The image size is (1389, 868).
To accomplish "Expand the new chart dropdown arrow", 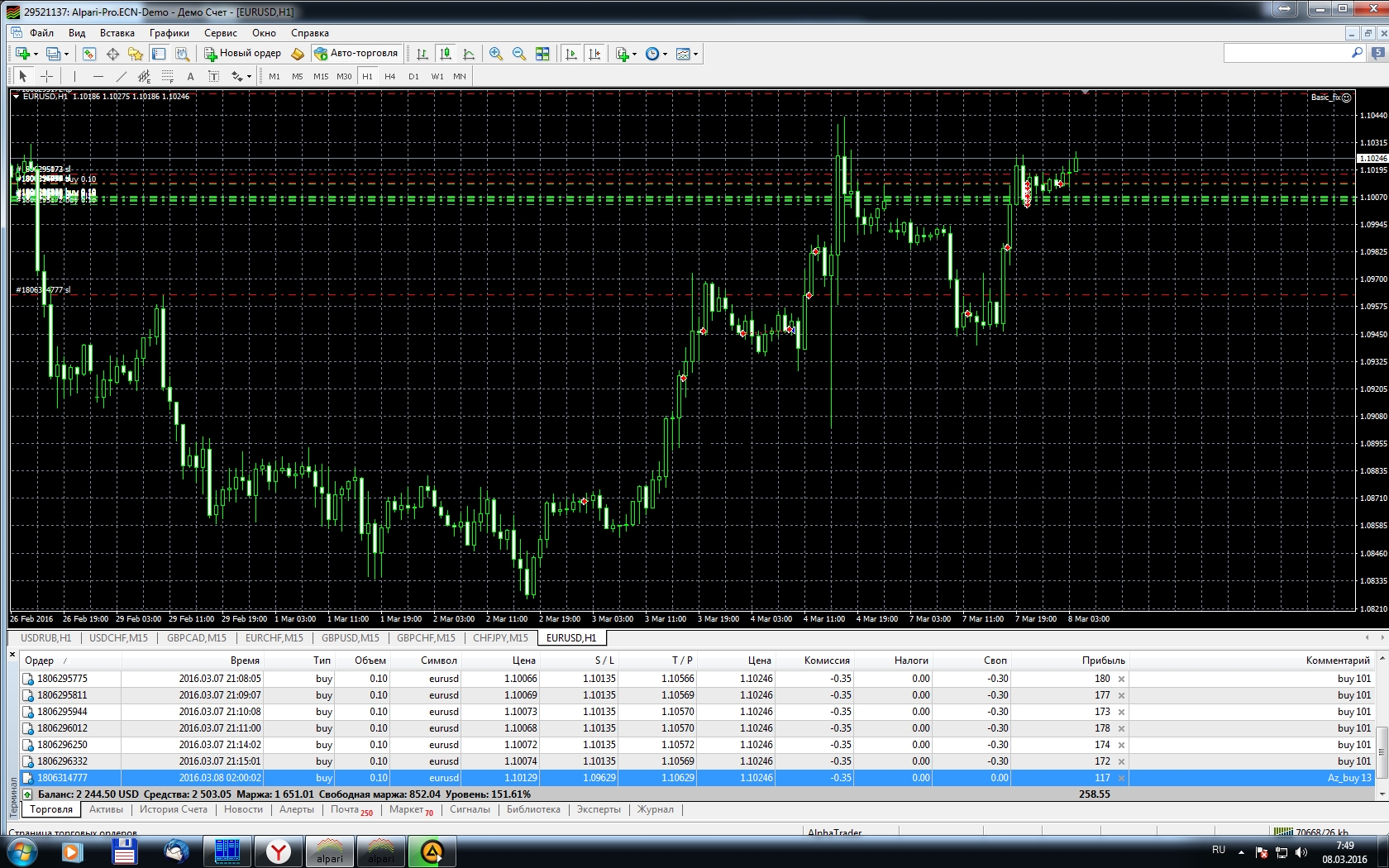I will tap(36, 54).
